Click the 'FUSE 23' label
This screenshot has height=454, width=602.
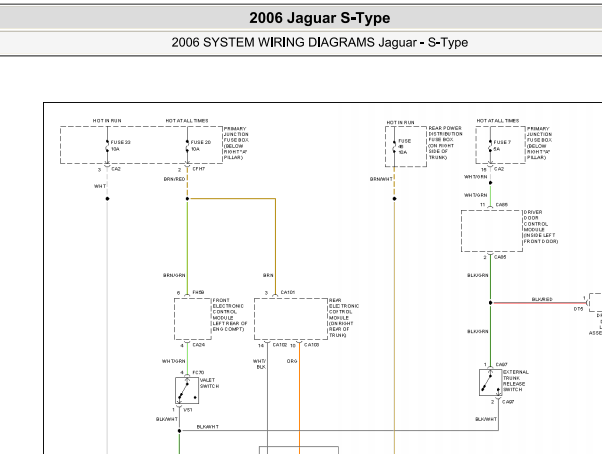(x=121, y=142)
